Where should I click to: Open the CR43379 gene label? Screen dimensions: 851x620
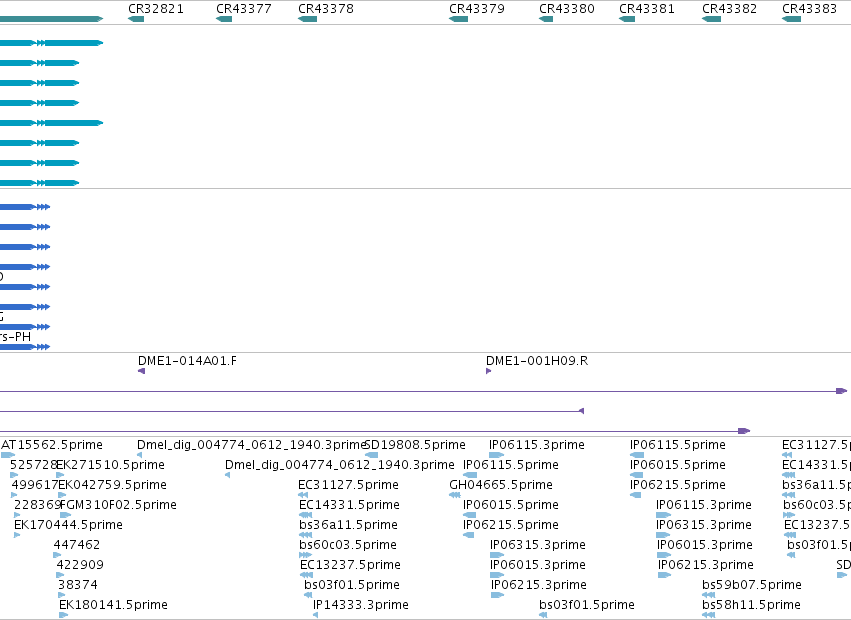477,9
